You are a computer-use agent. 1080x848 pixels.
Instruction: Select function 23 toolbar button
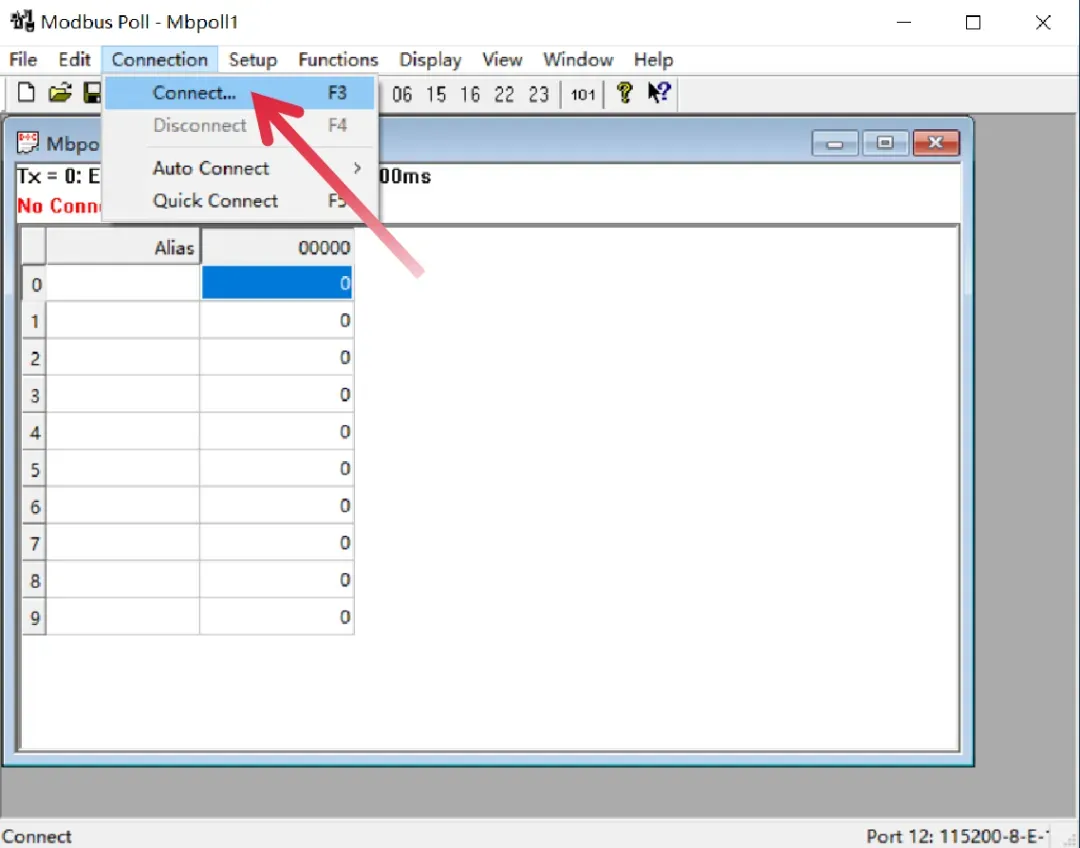pyautogui.click(x=539, y=94)
